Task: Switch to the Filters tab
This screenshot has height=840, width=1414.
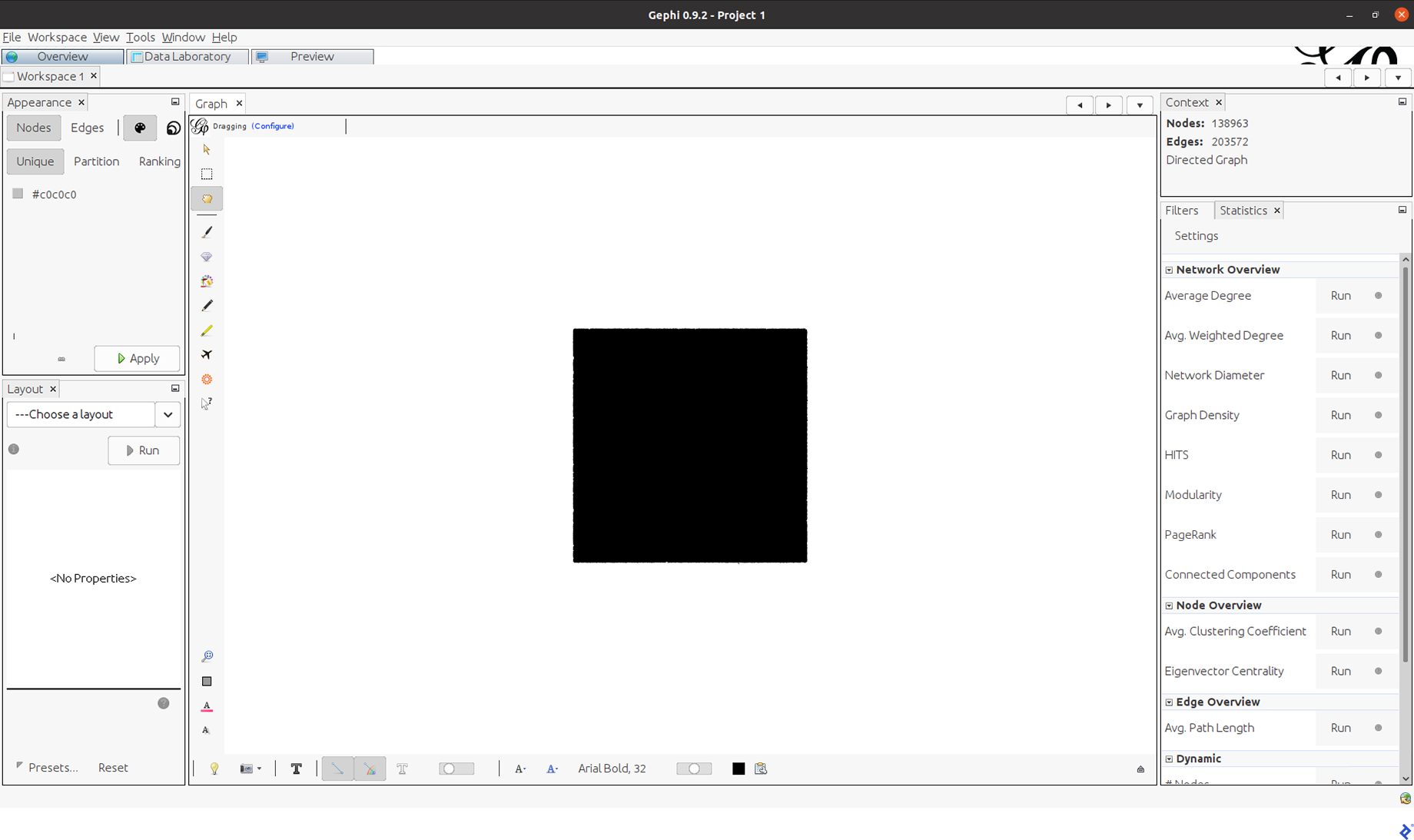Action: (x=1181, y=211)
